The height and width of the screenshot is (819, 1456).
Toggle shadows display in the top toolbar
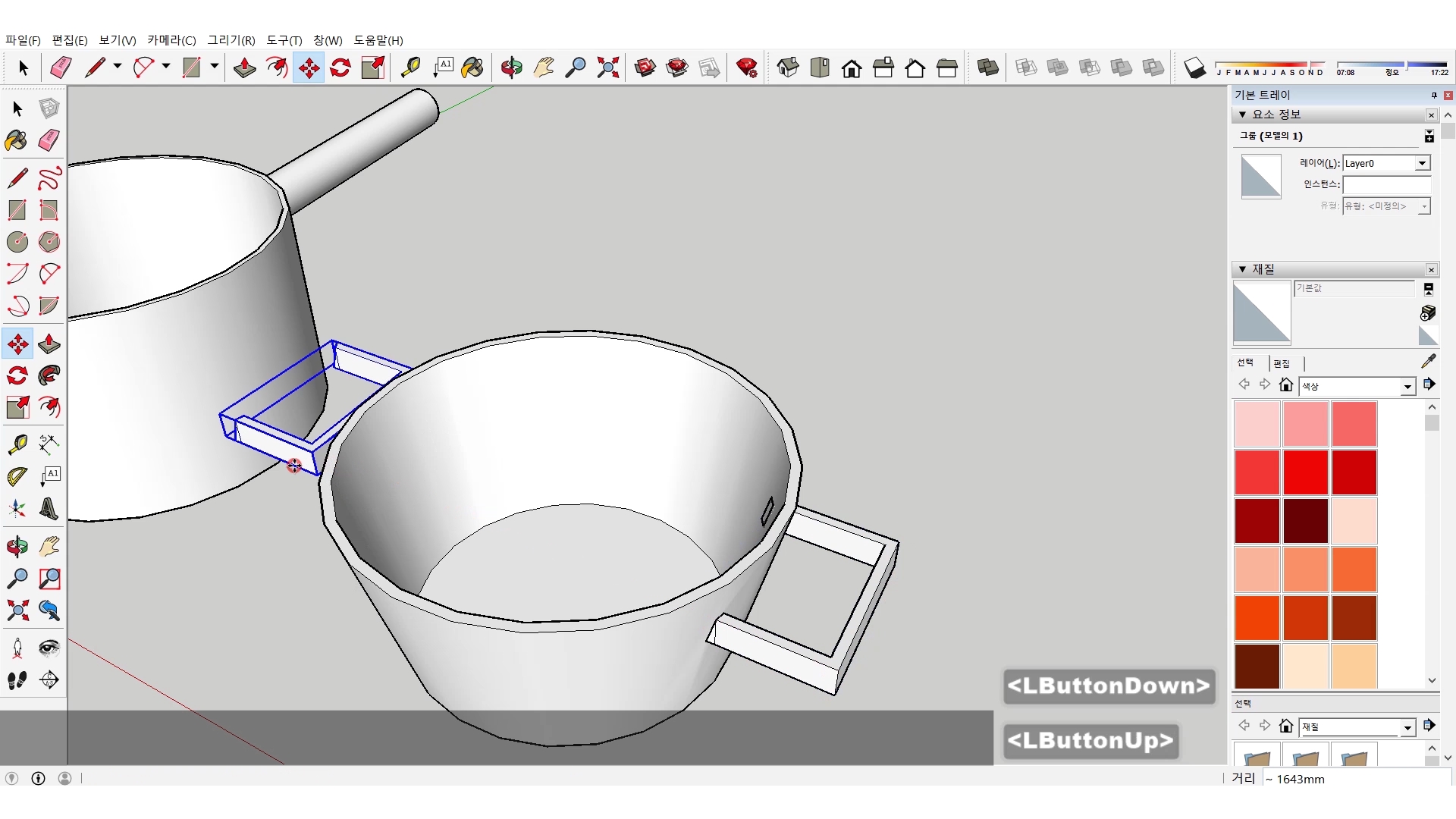coord(1194,68)
